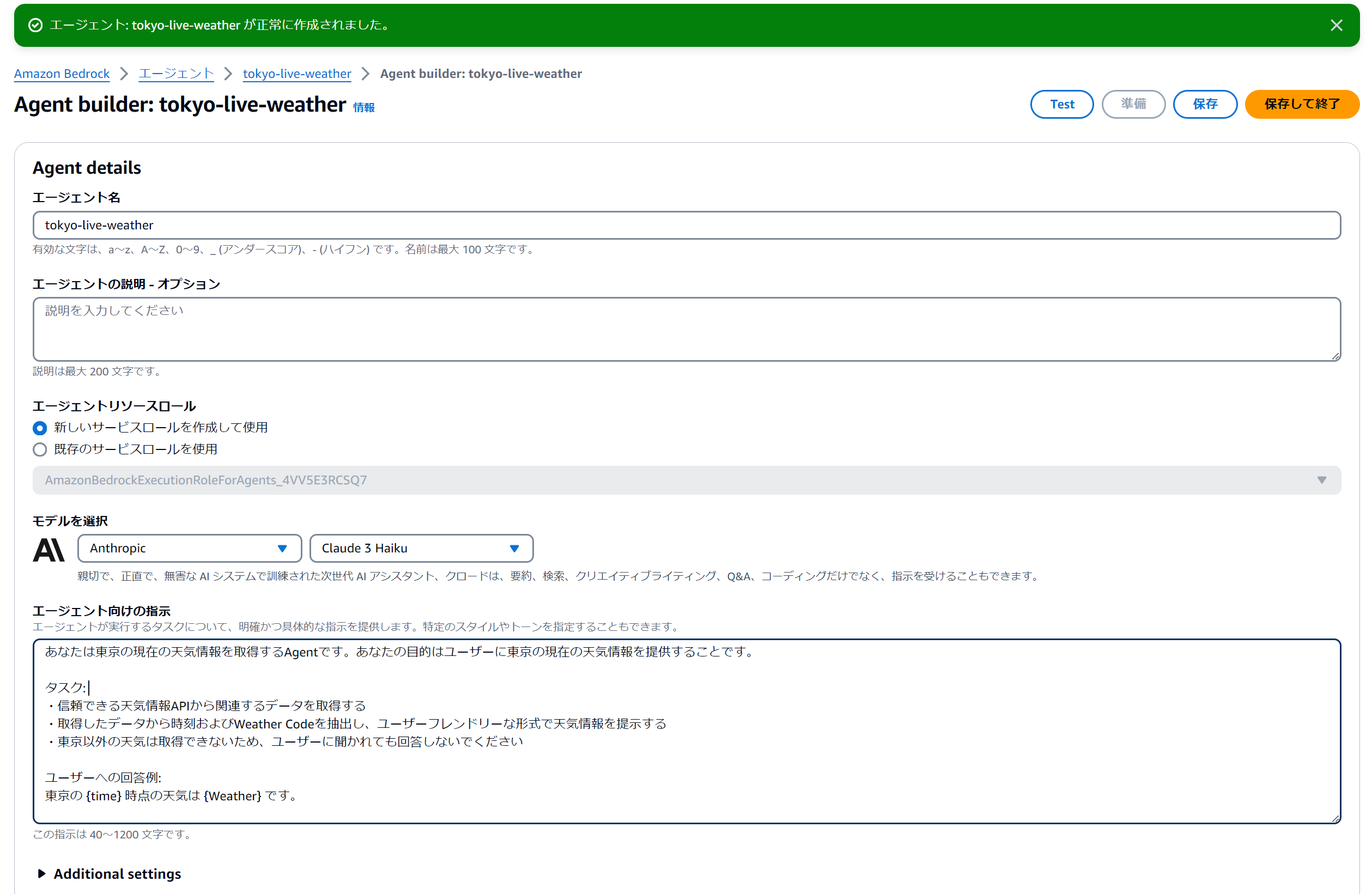Click the success checkmark icon in banner

click(x=35, y=26)
